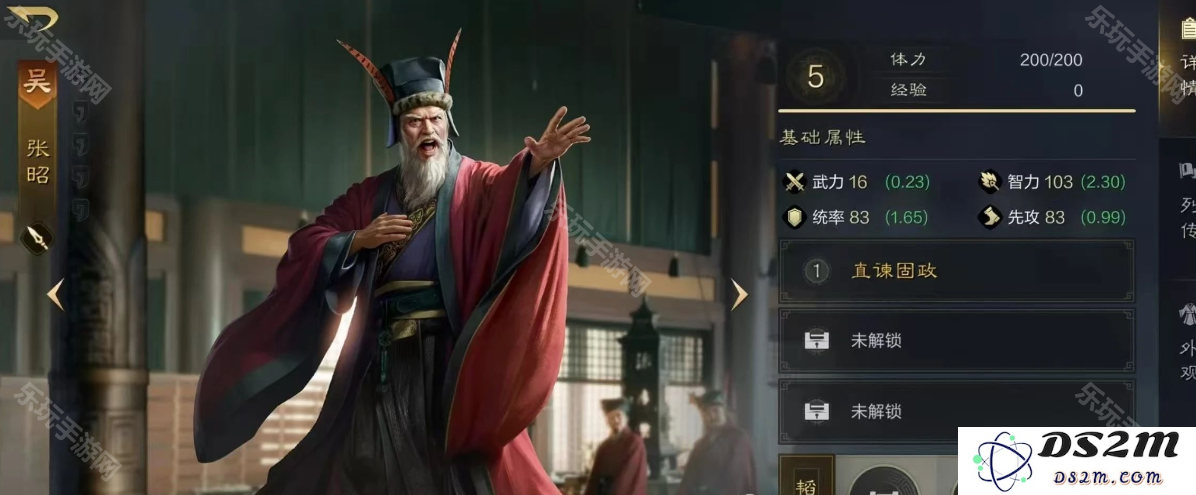1196x495 pixels.
Task: Select the 吴 faction badge
Action: [x=37, y=84]
